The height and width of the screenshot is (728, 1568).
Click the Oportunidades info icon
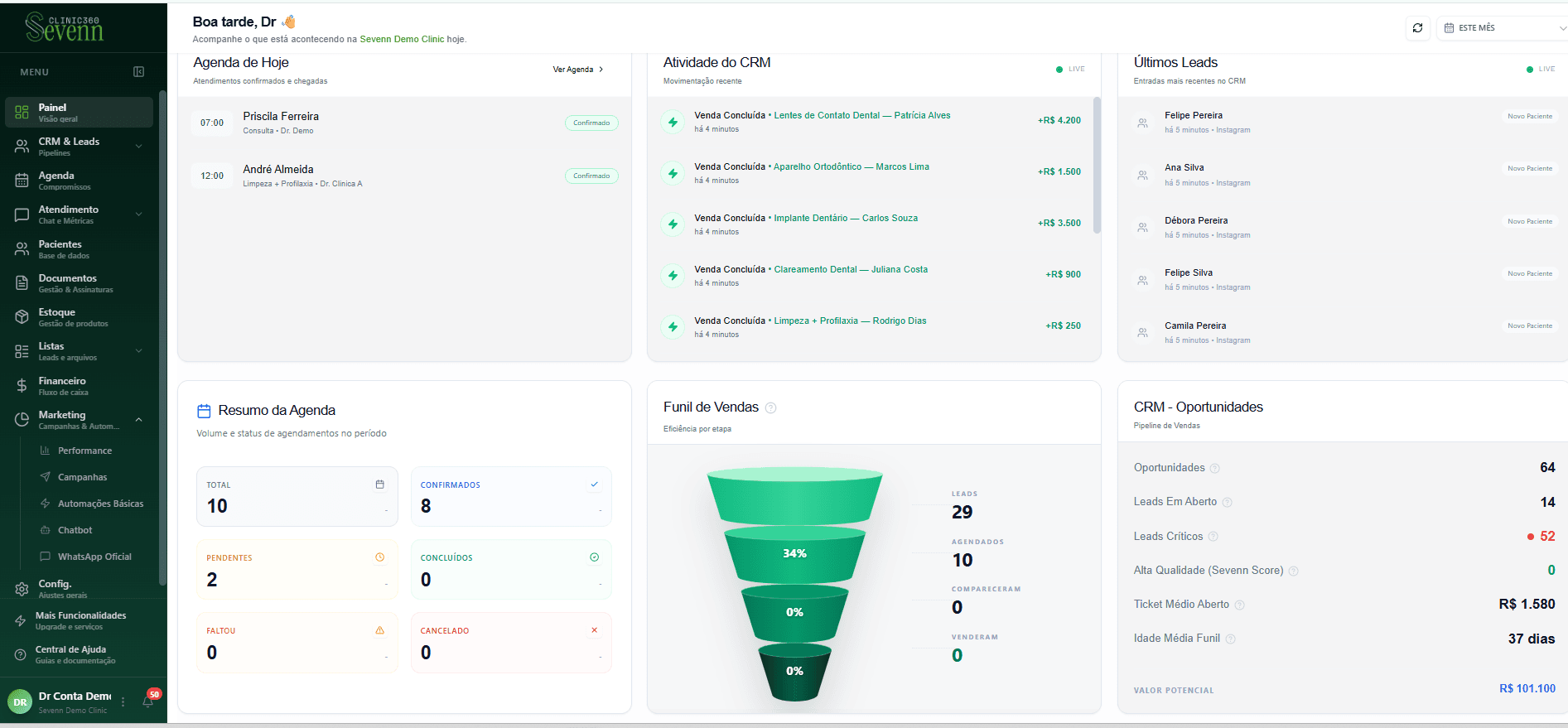pos(1215,468)
